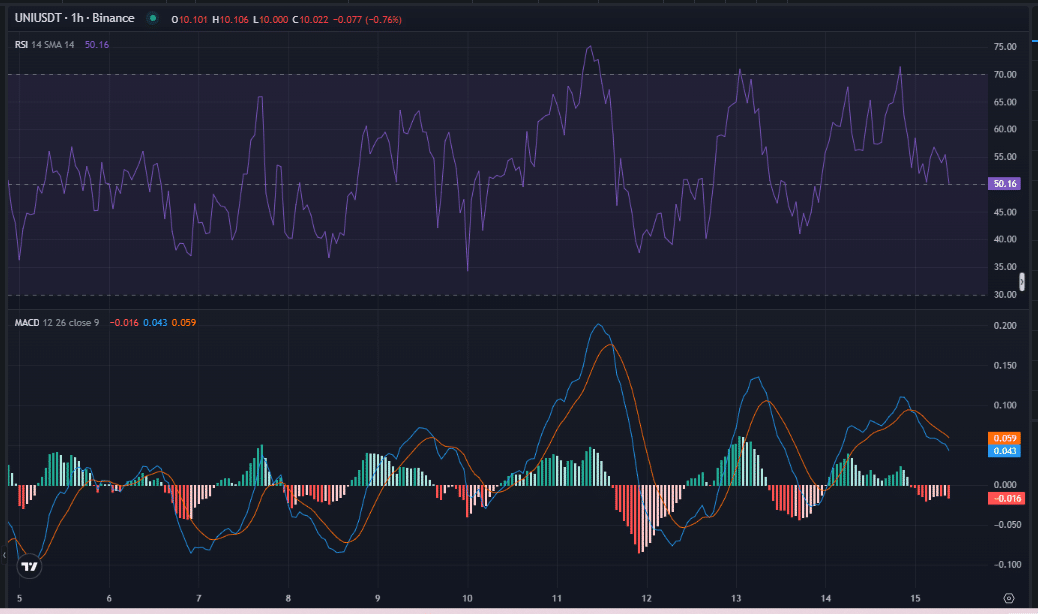Click the closing price C10.022 value
This screenshot has width=1038, height=614.
tap(310, 19)
